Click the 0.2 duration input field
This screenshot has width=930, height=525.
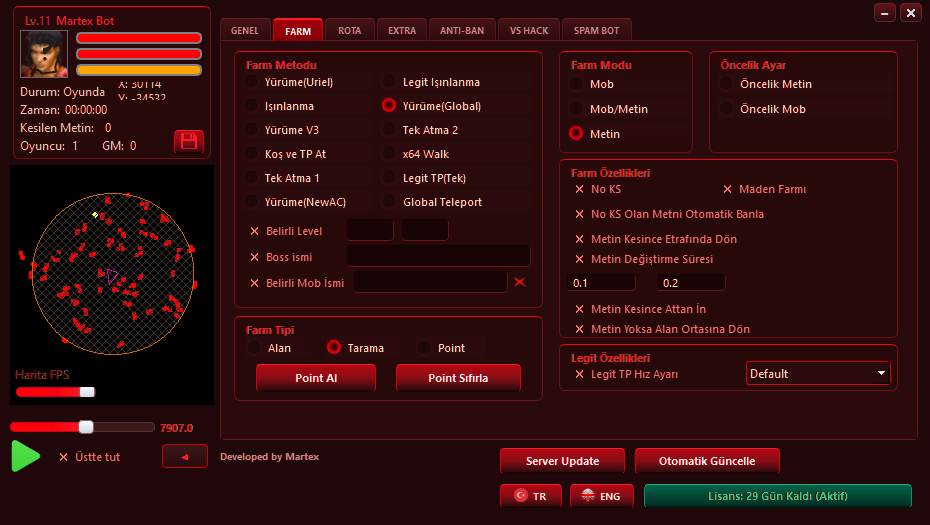pyautogui.click(x=691, y=283)
